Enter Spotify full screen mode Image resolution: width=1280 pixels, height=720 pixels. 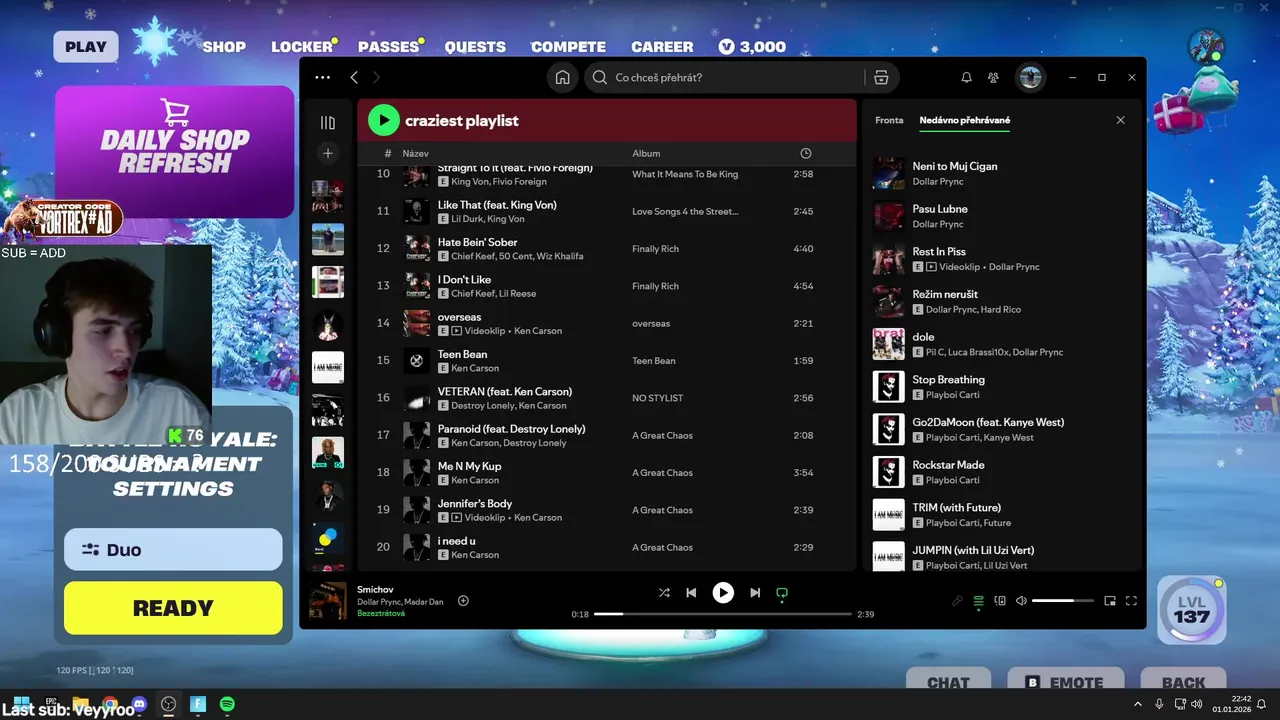click(x=1131, y=601)
